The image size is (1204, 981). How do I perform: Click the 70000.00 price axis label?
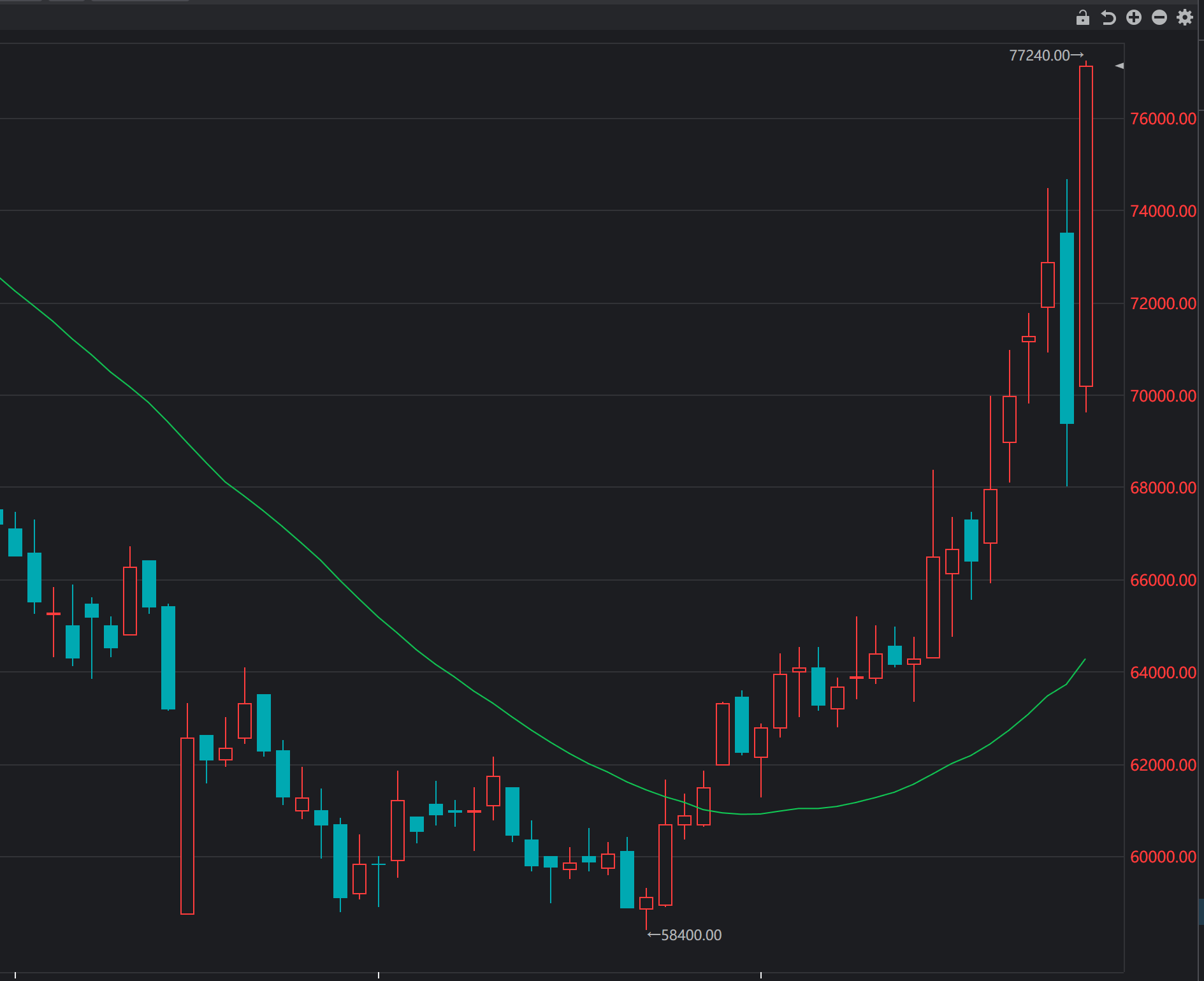pos(1163,396)
